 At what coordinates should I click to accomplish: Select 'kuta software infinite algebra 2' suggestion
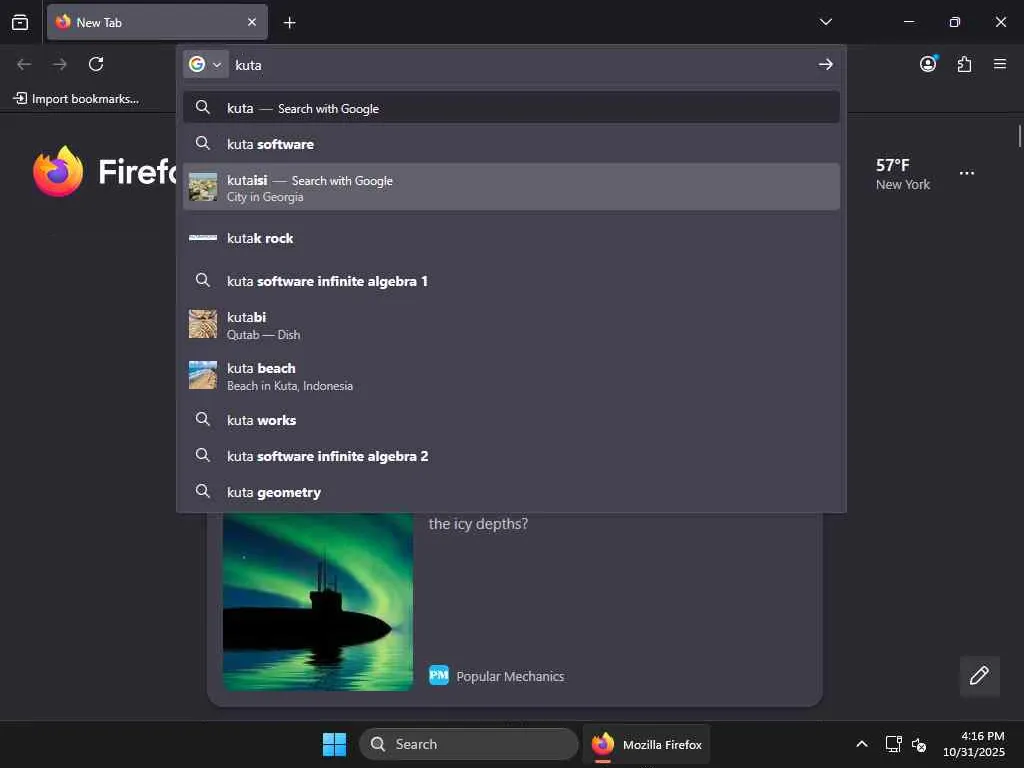click(511, 456)
